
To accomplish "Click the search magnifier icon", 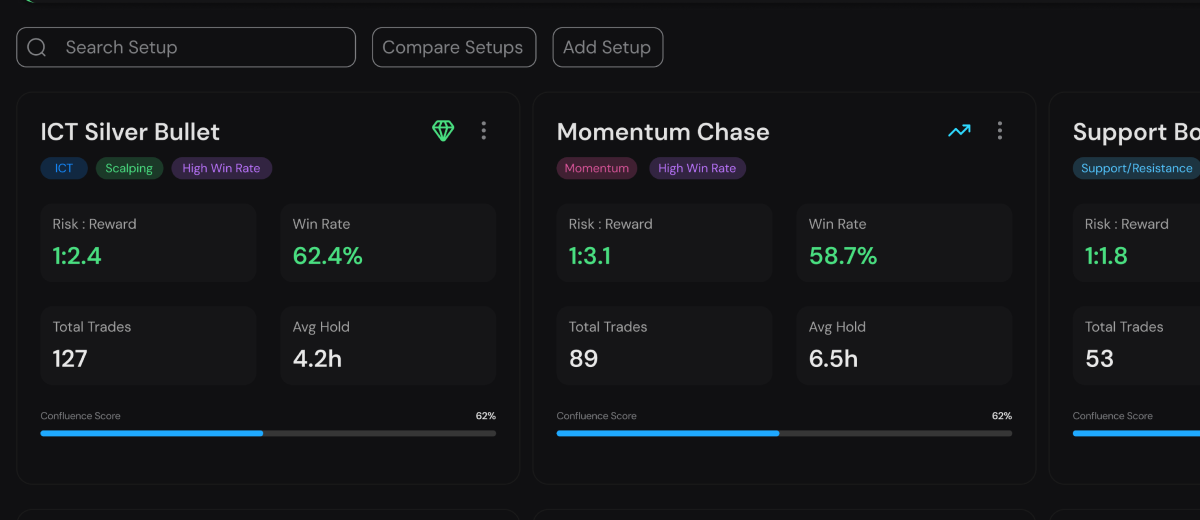I will tap(37, 47).
